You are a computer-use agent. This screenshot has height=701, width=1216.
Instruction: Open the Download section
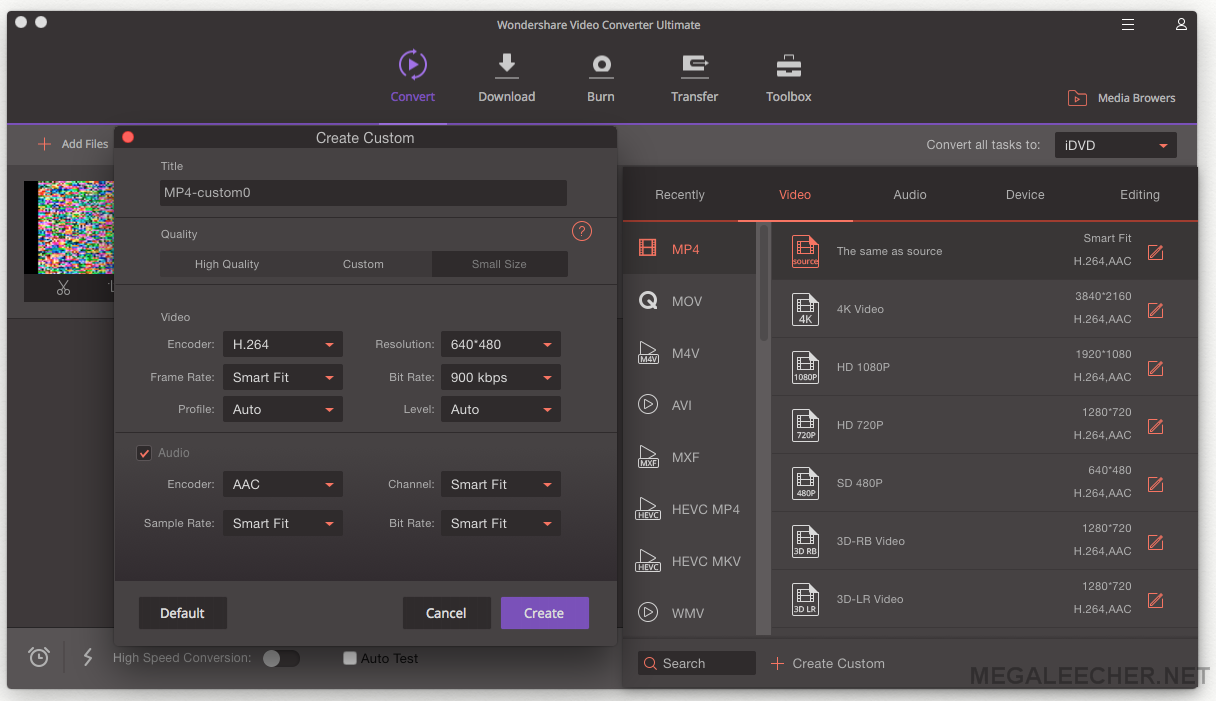(x=506, y=76)
